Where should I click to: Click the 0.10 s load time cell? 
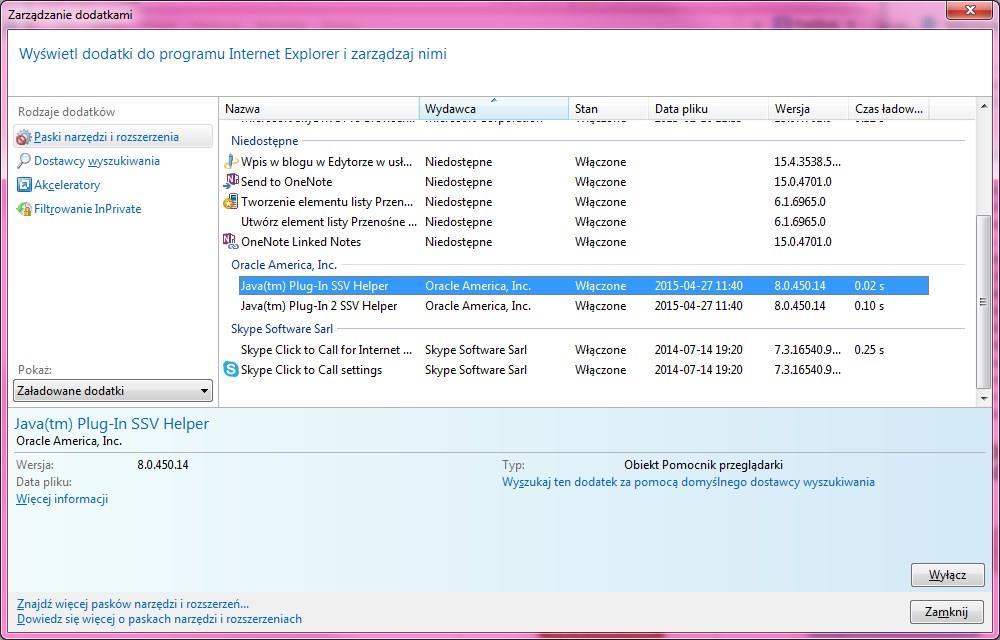[x=869, y=306]
